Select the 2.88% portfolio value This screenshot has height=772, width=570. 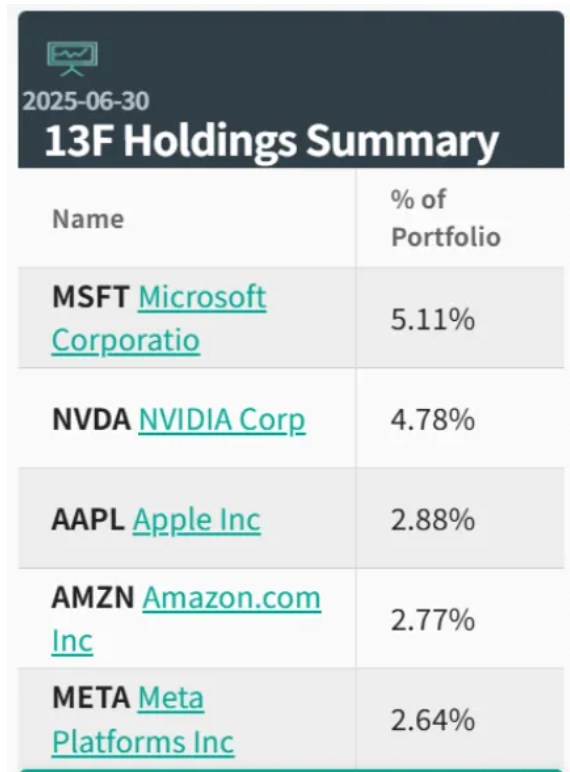[x=433, y=520]
